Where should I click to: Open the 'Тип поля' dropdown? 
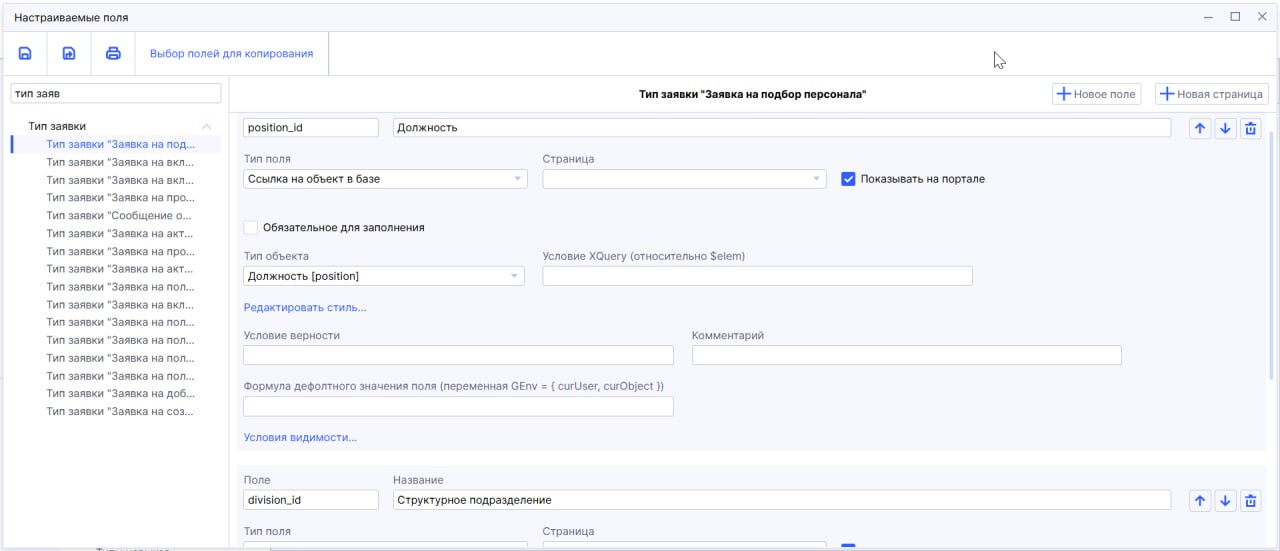pyautogui.click(x=385, y=179)
